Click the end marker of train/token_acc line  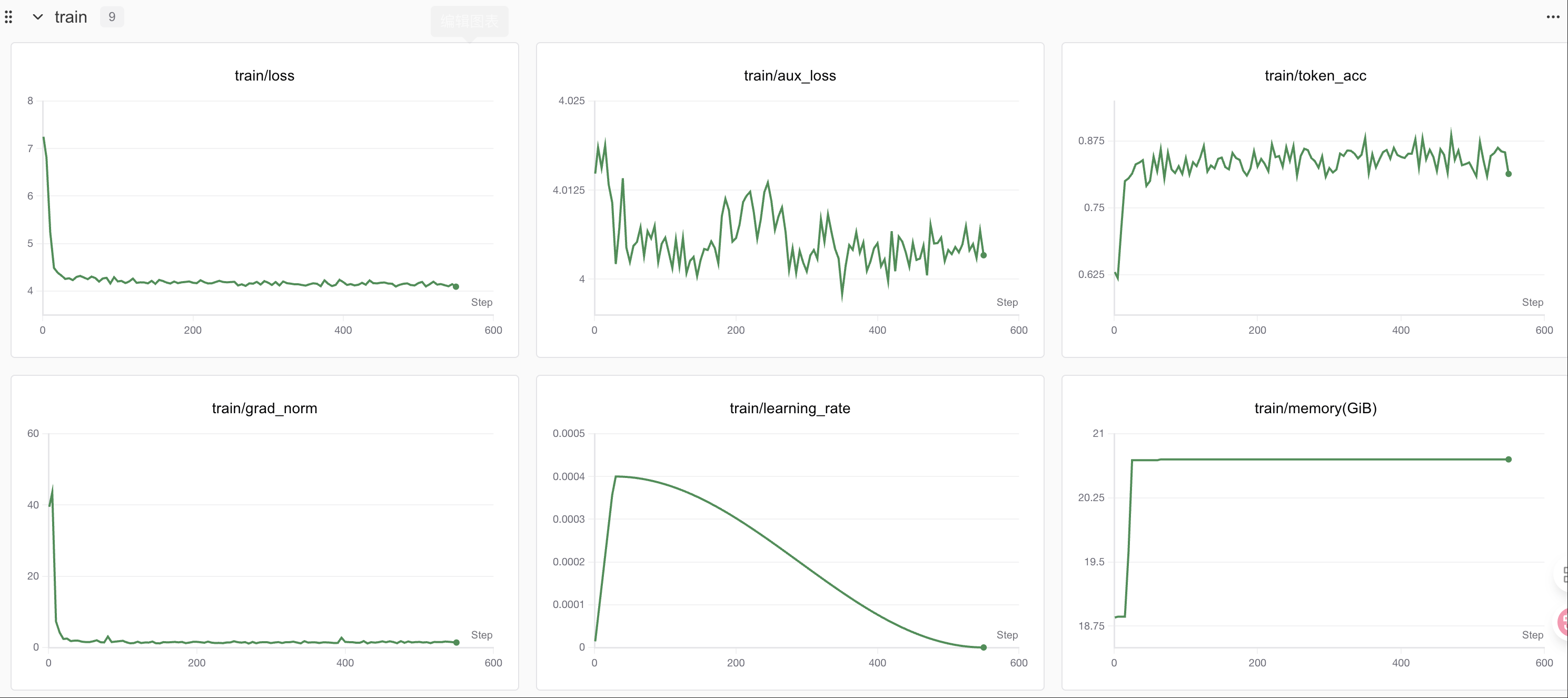[1509, 174]
